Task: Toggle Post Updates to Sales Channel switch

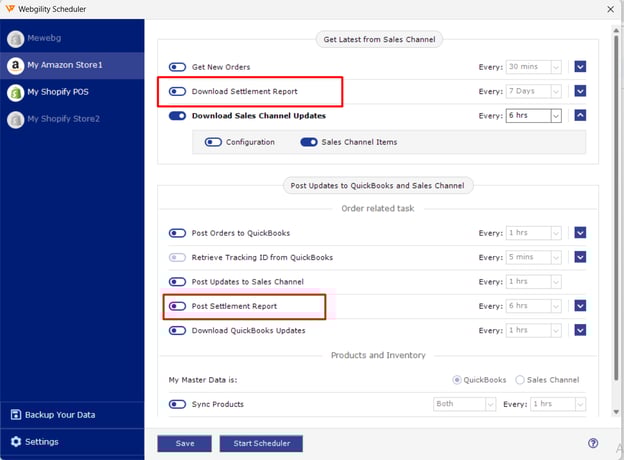Action: click(x=177, y=282)
